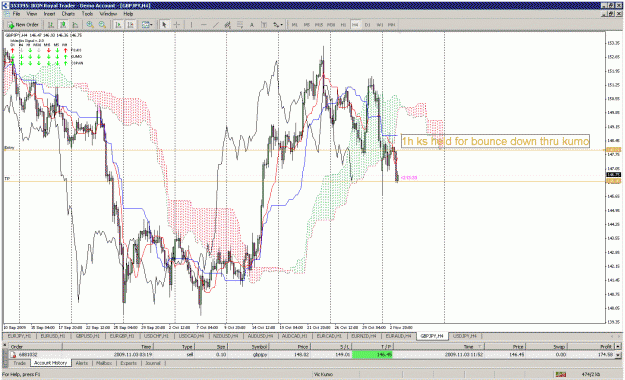Click the zoom out magnifier icon
The height and width of the screenshot is (380, 625).
click(x=102, y=25)
